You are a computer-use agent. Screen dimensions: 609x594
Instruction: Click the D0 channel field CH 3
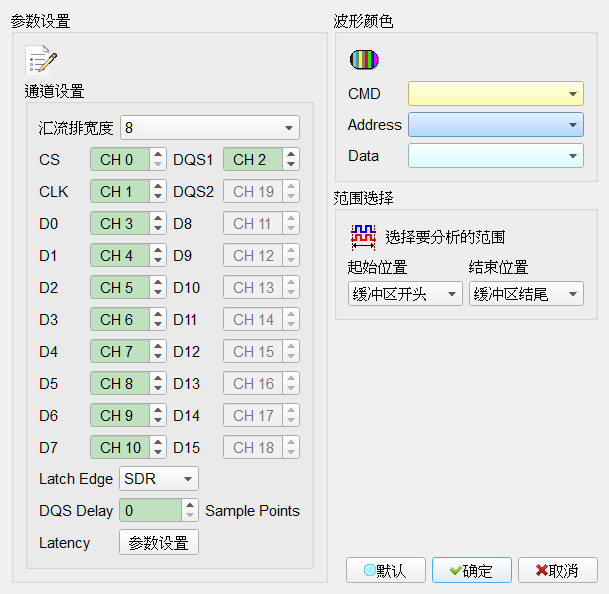[120, 223]
